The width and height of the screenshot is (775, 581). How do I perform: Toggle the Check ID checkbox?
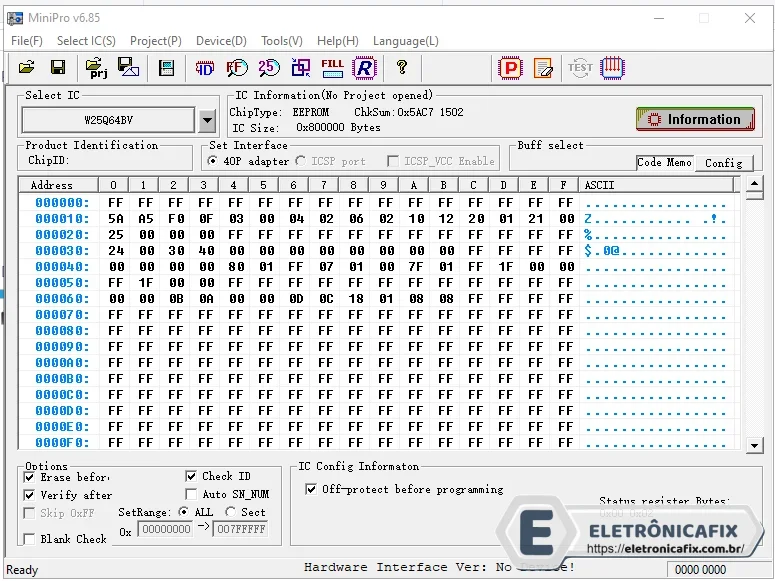pyautogui.click(x=191, y=476)
